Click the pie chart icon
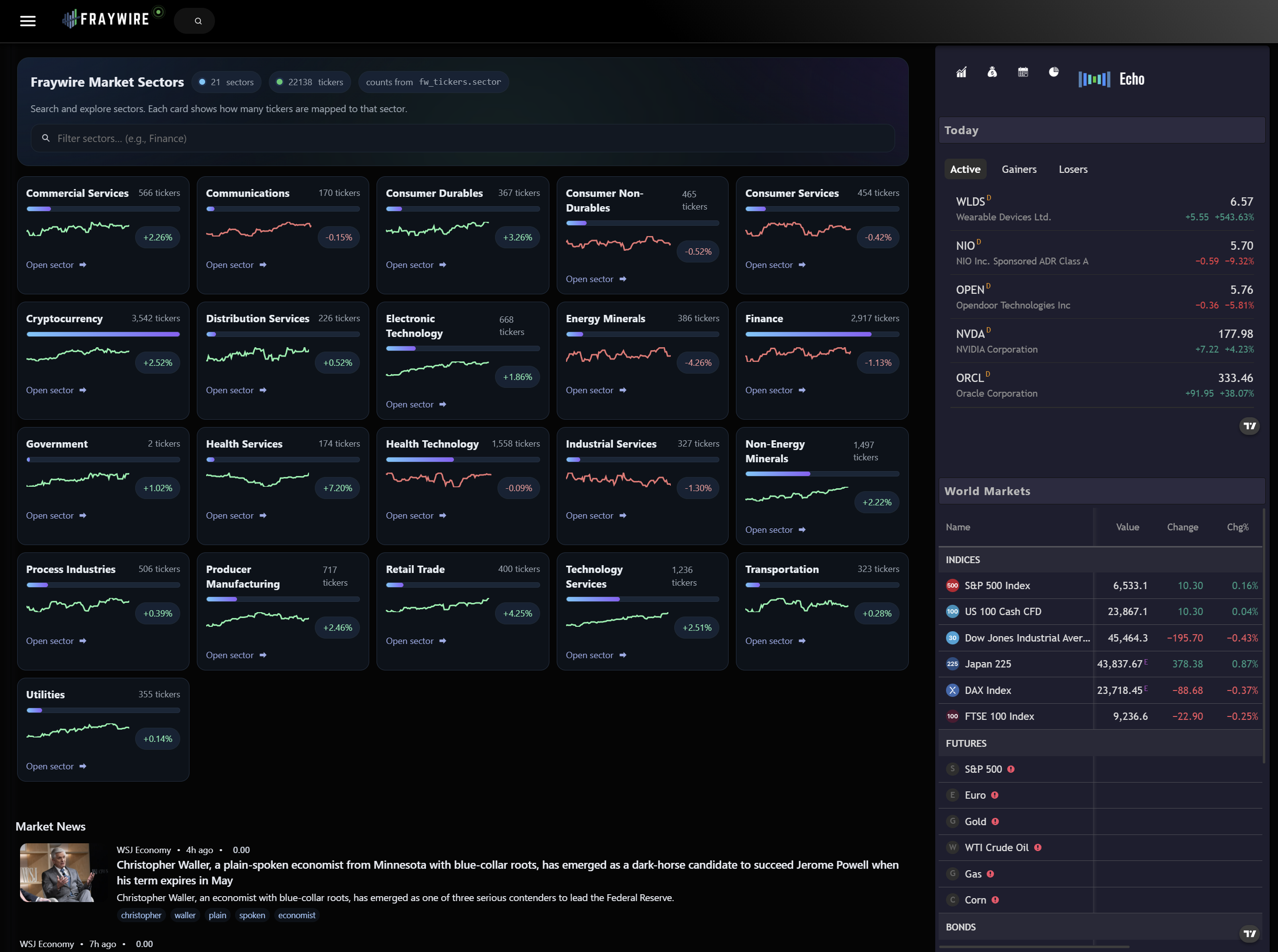The image size is (1278, 952). coord(1053,72)
